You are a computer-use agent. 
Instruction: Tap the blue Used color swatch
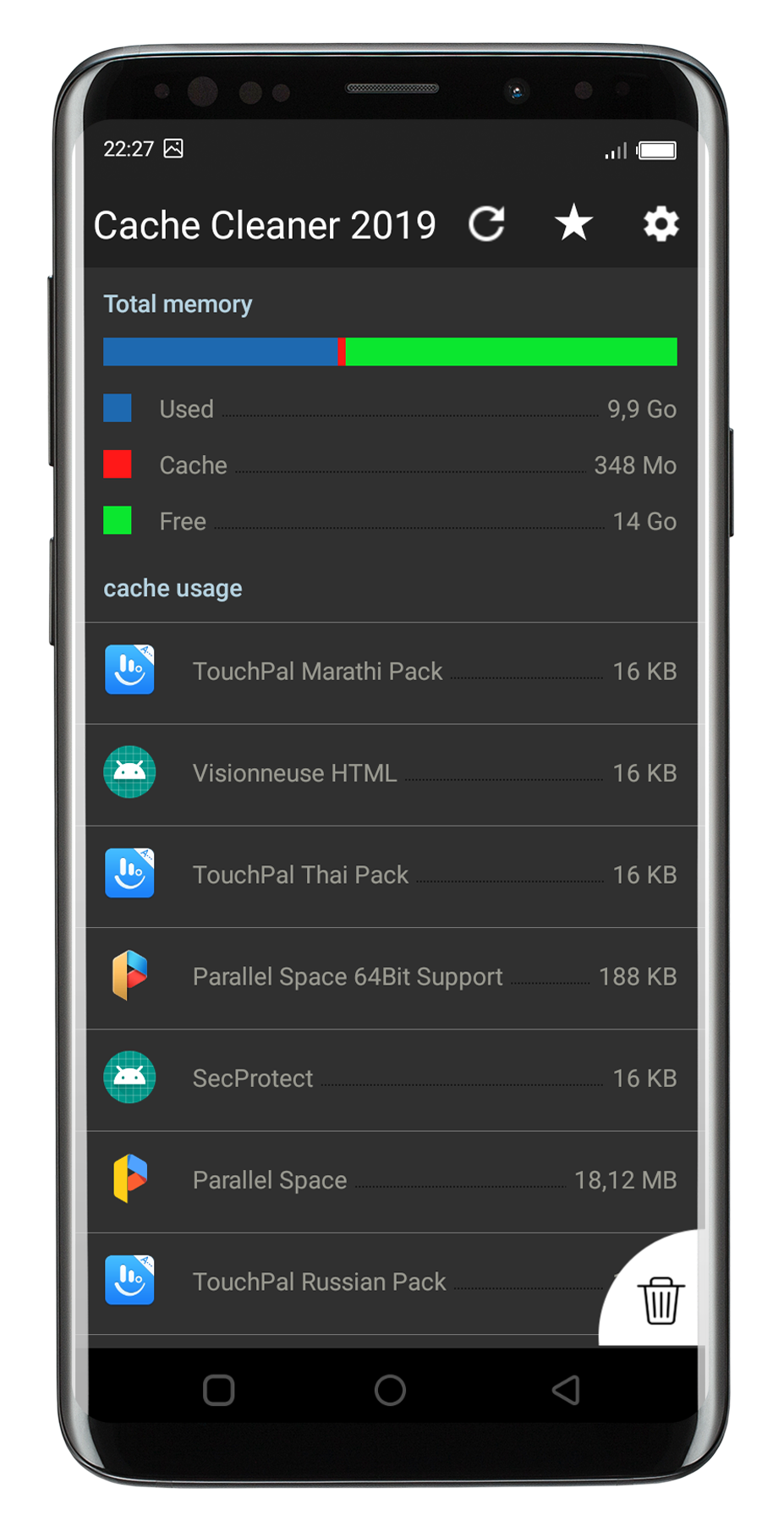point(118,408)
